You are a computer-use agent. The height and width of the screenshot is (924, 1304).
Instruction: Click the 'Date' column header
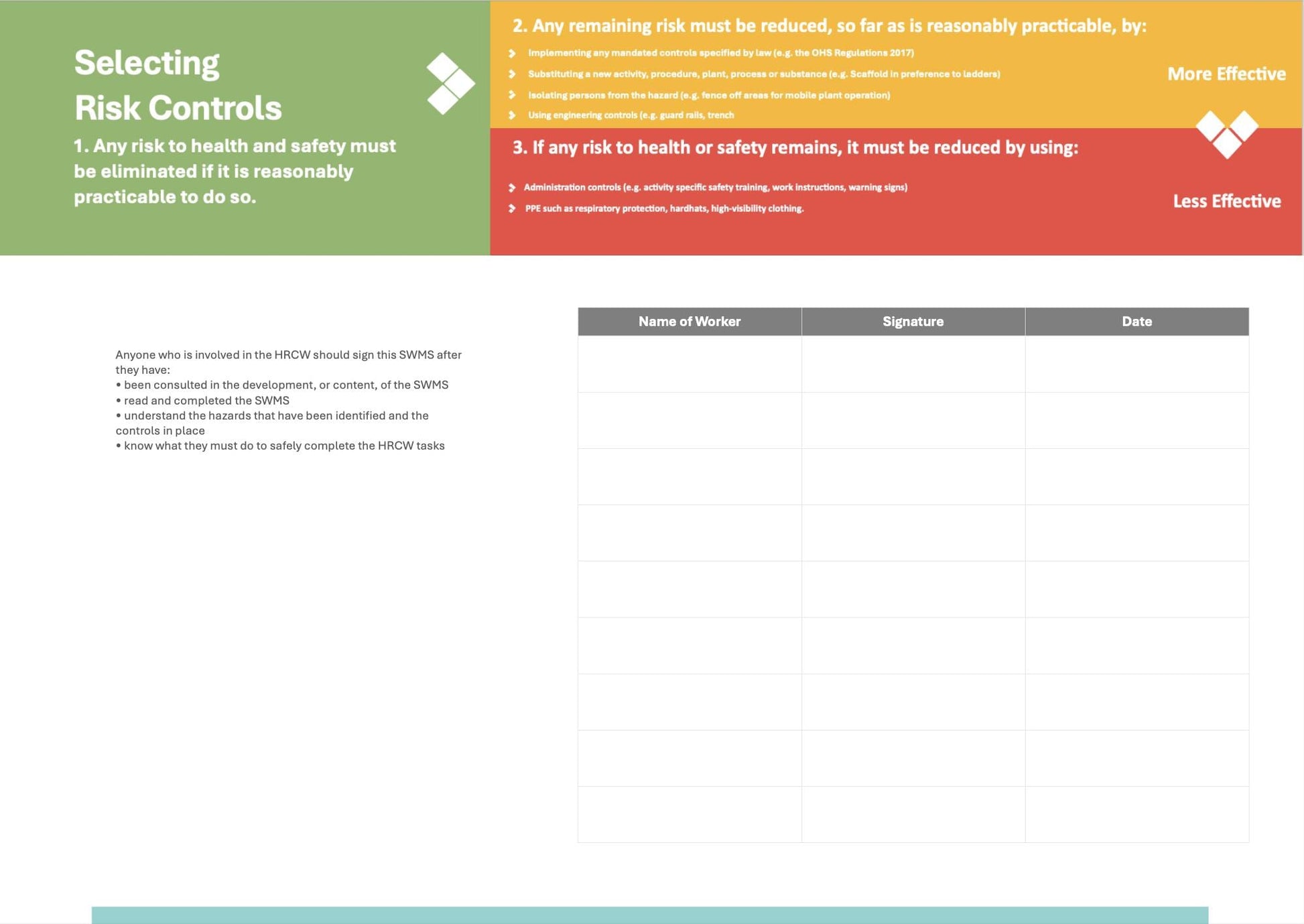coord(1137,322)
